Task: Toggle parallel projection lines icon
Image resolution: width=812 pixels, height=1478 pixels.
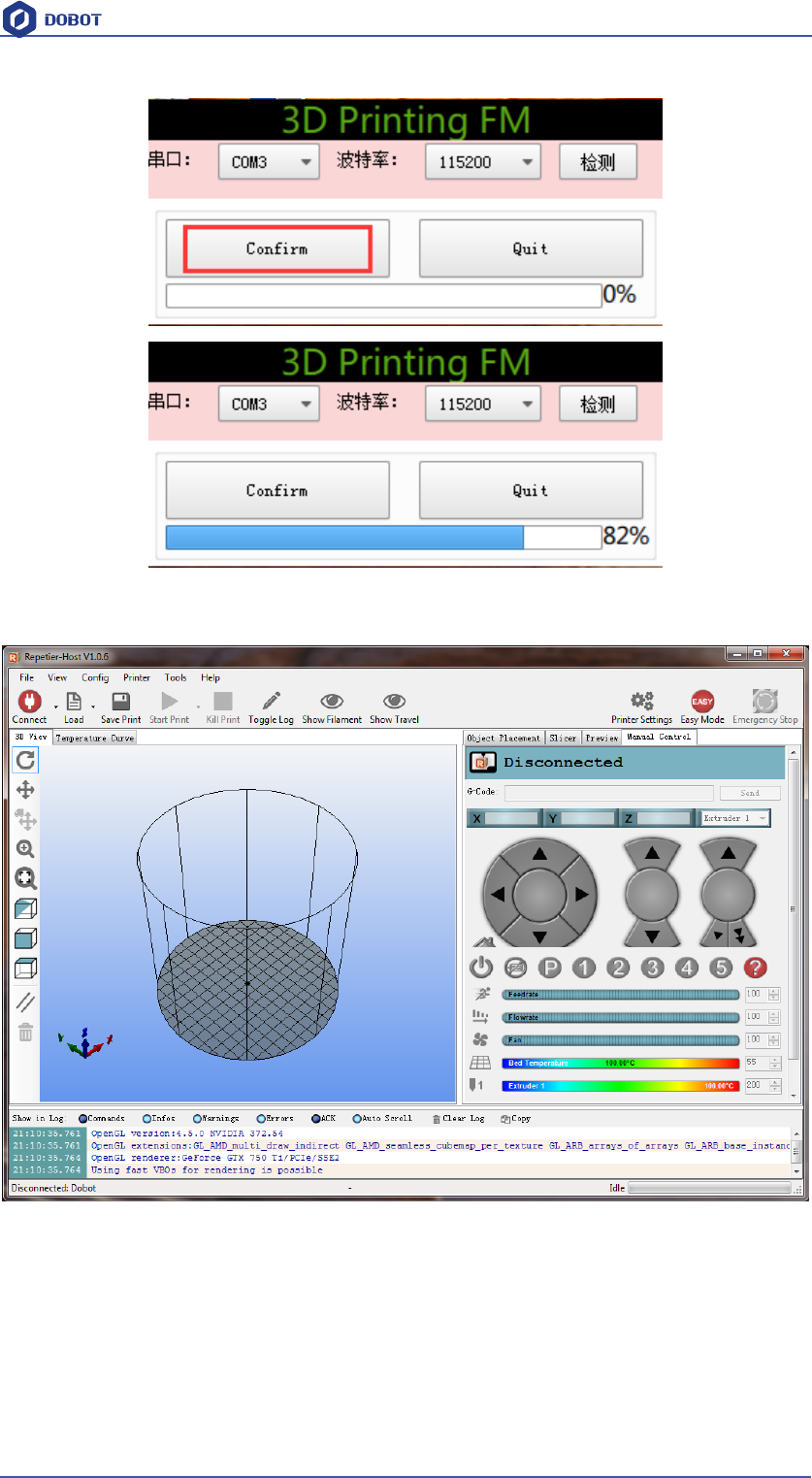Action: point(26,1003)
